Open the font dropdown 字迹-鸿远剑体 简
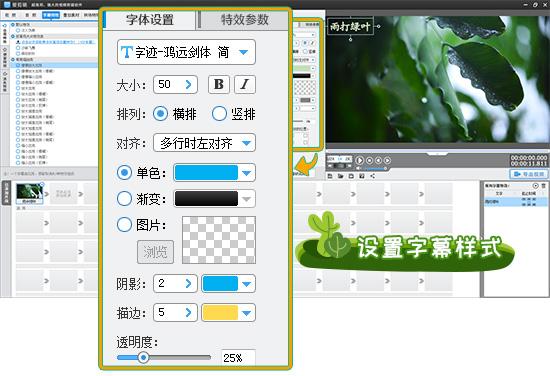This screenshot has width=550, height=376. pyautogui.click(x=186, y=52)
